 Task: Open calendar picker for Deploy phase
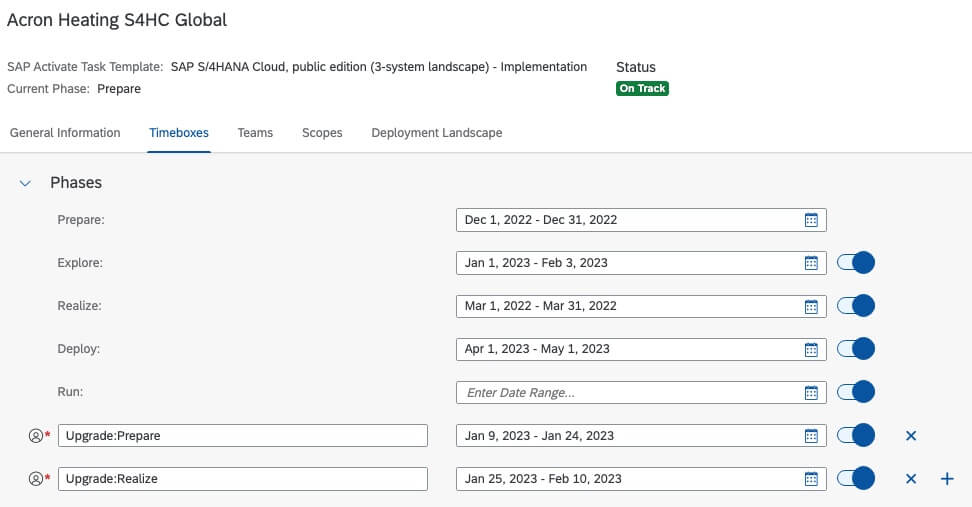[811, 349]
